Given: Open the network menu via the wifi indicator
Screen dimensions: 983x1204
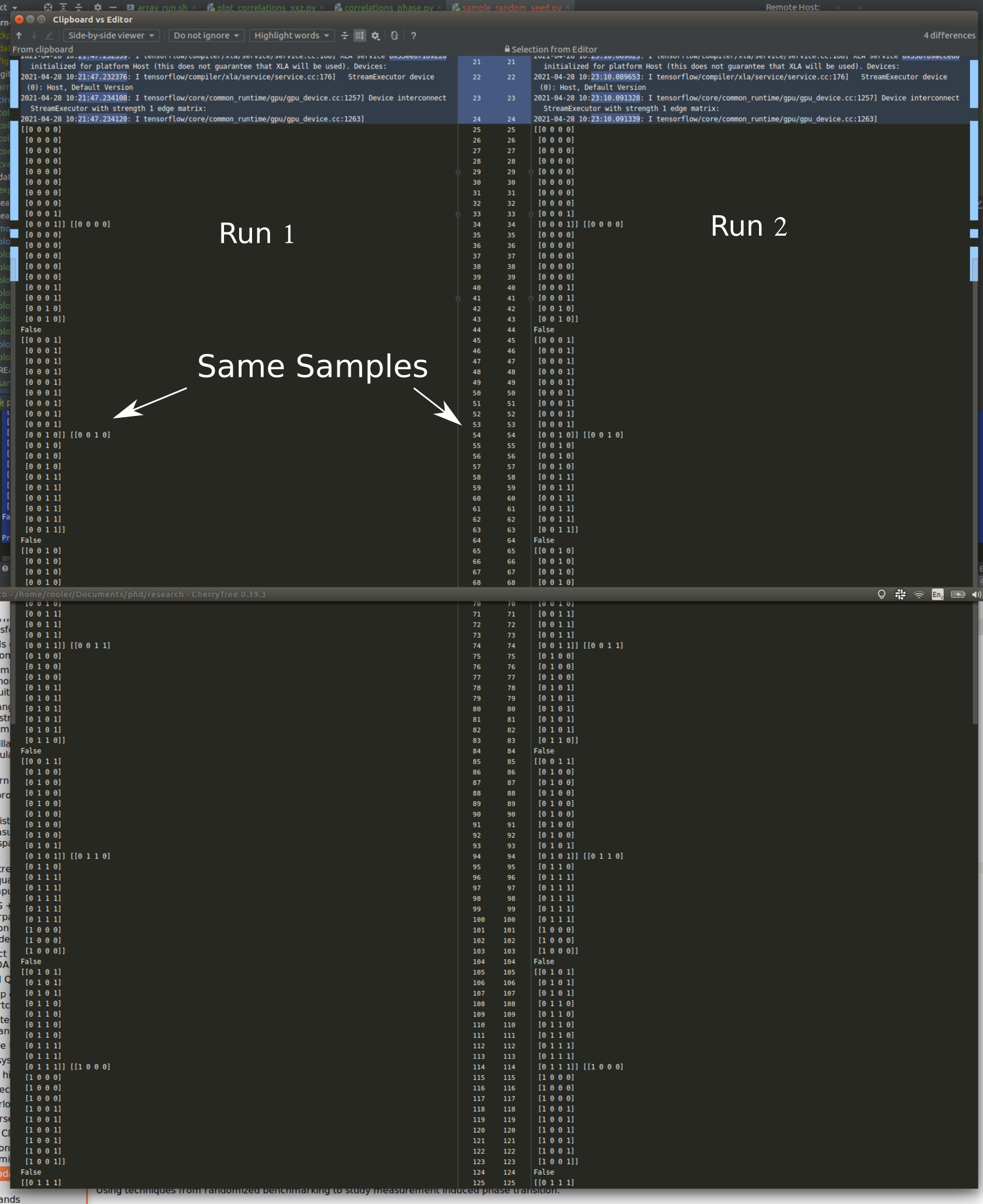Looking at the screenshot, I should click(x=919, y=594).
